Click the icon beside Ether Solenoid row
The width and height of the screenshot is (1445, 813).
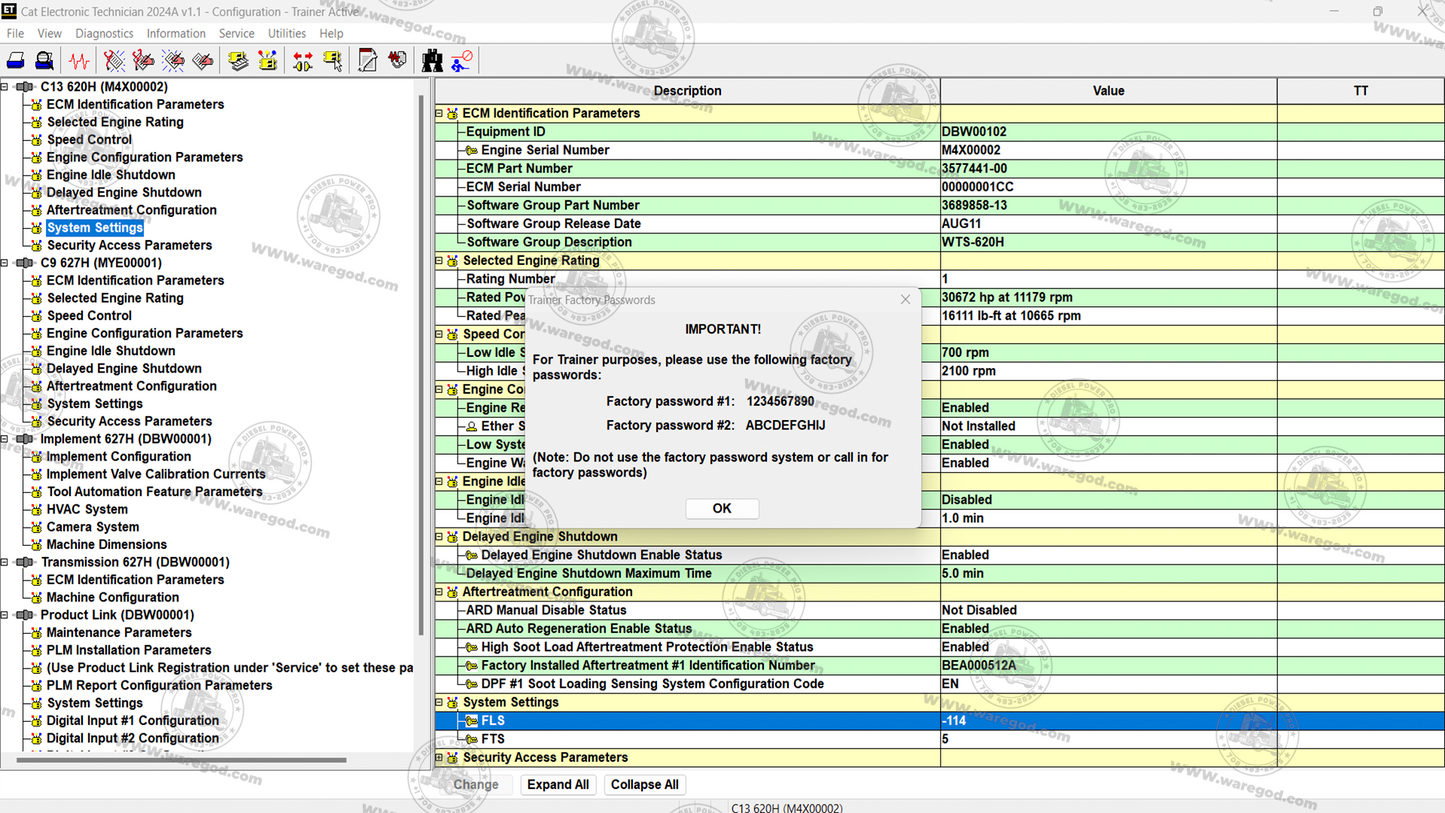tap(471, 426)
